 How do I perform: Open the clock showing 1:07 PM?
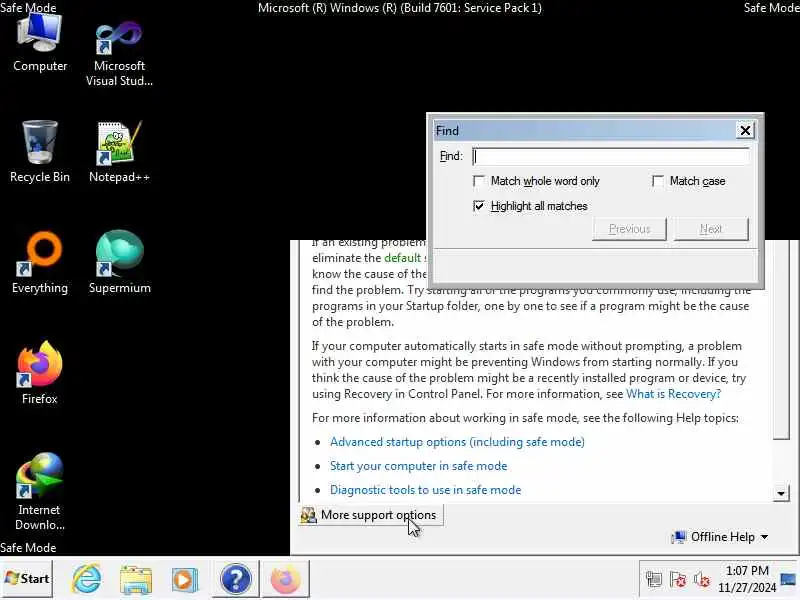pyautogui.click(x=747, y=579)
